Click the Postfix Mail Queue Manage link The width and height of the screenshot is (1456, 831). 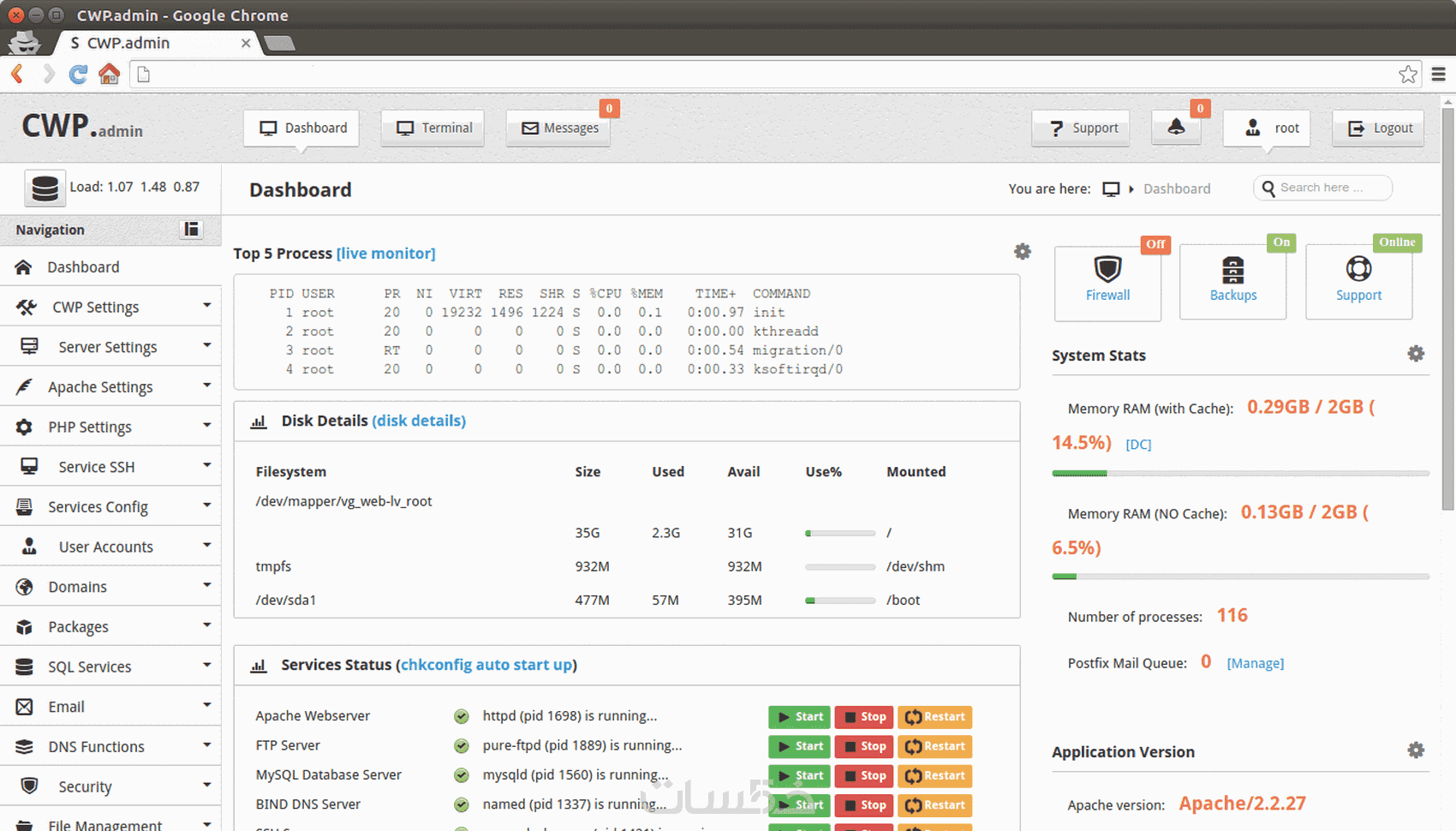[1256, 663]
